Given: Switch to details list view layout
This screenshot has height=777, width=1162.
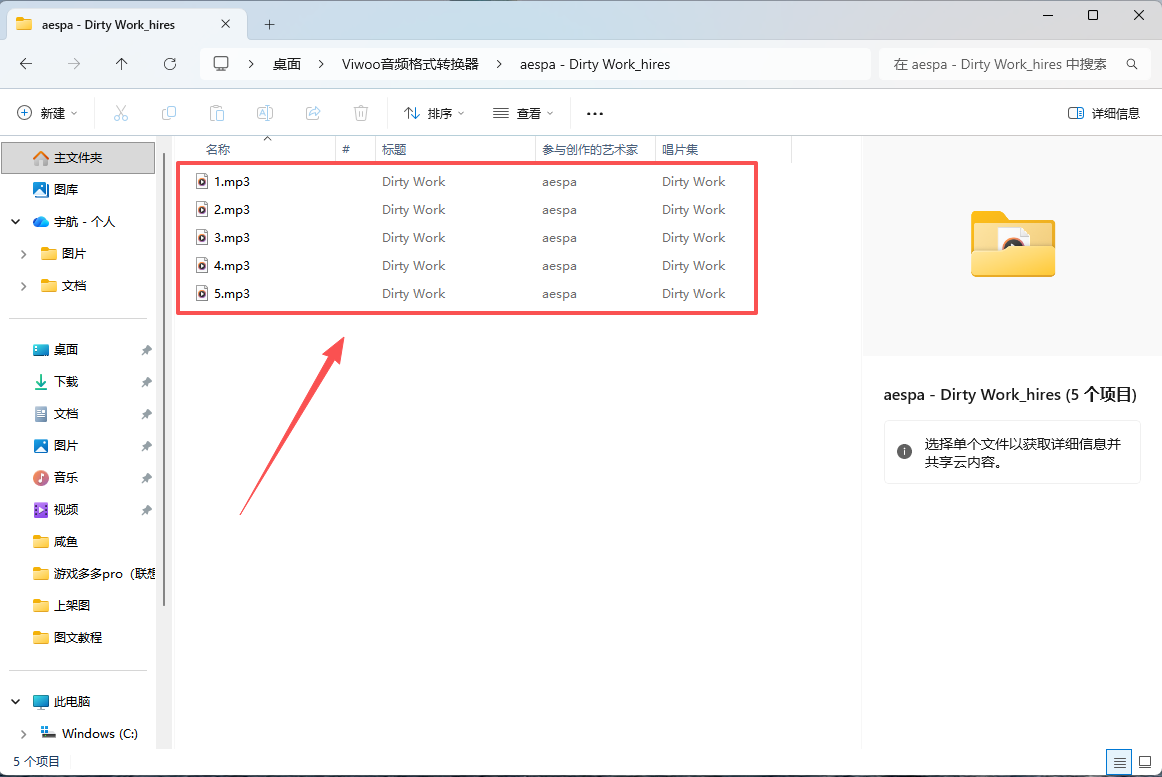Looking at the screenshot, I should coord(1121,762).
